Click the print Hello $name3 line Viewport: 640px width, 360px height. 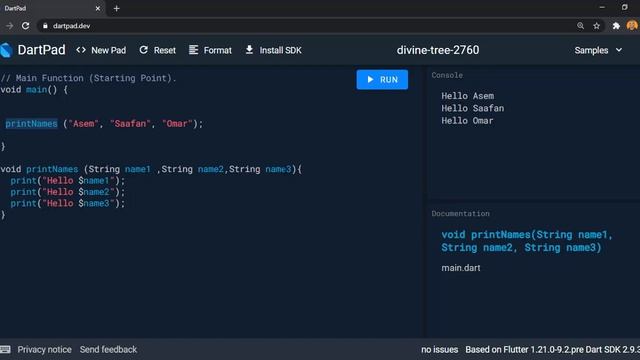point(68,203)
